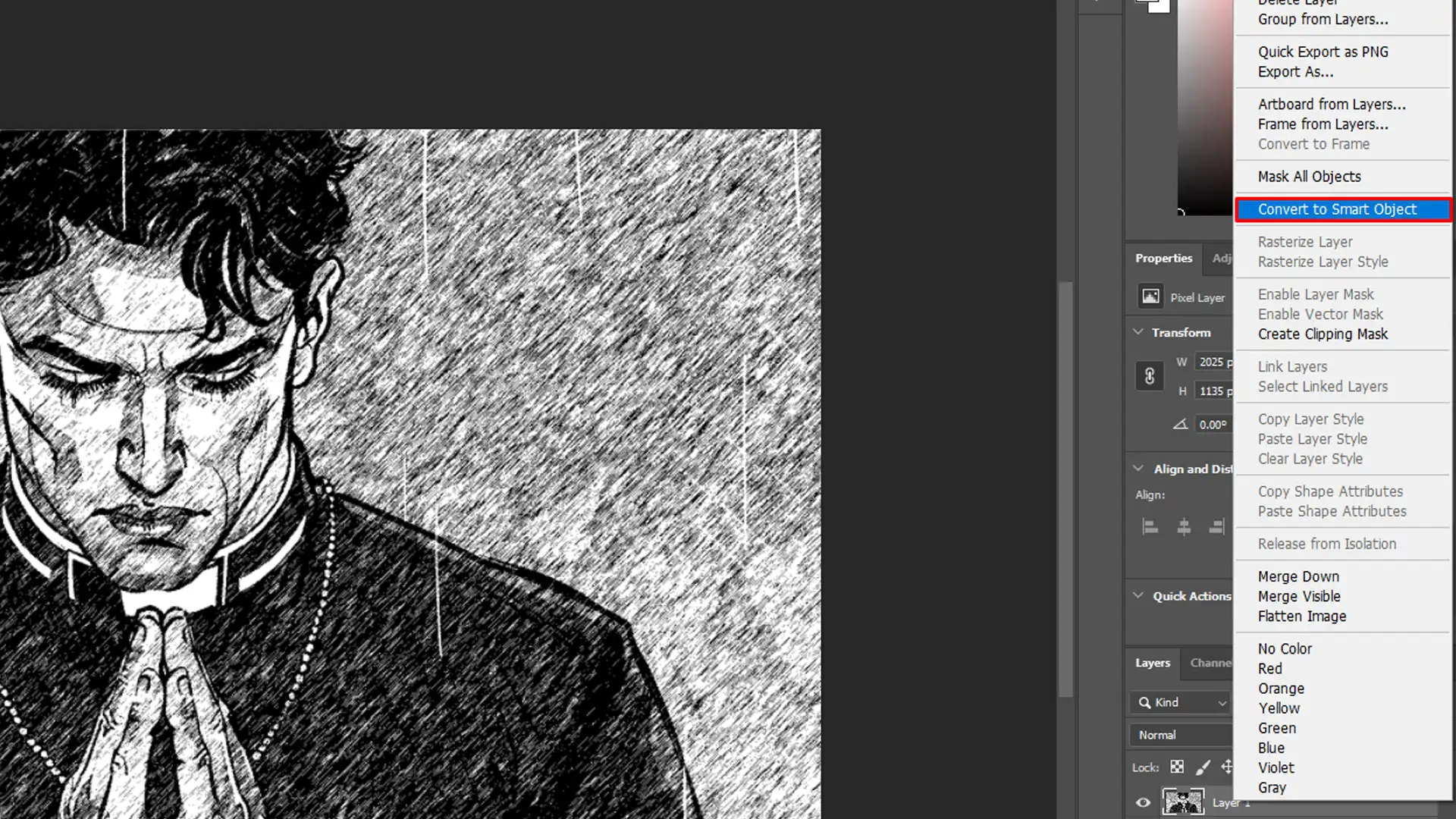Click the link layers chain icon

pos(1150,375)
